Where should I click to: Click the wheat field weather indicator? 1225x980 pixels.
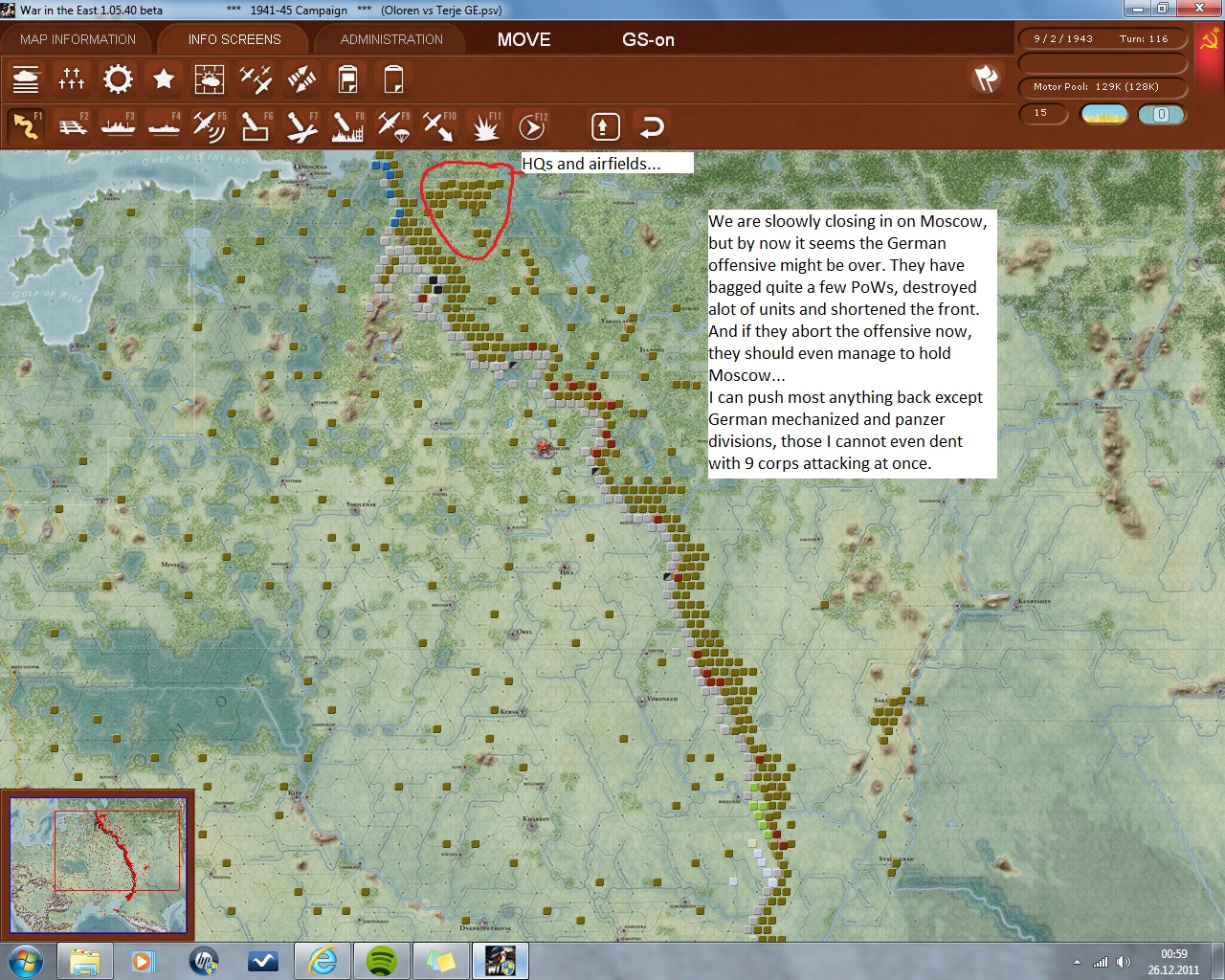[1103, 114]
